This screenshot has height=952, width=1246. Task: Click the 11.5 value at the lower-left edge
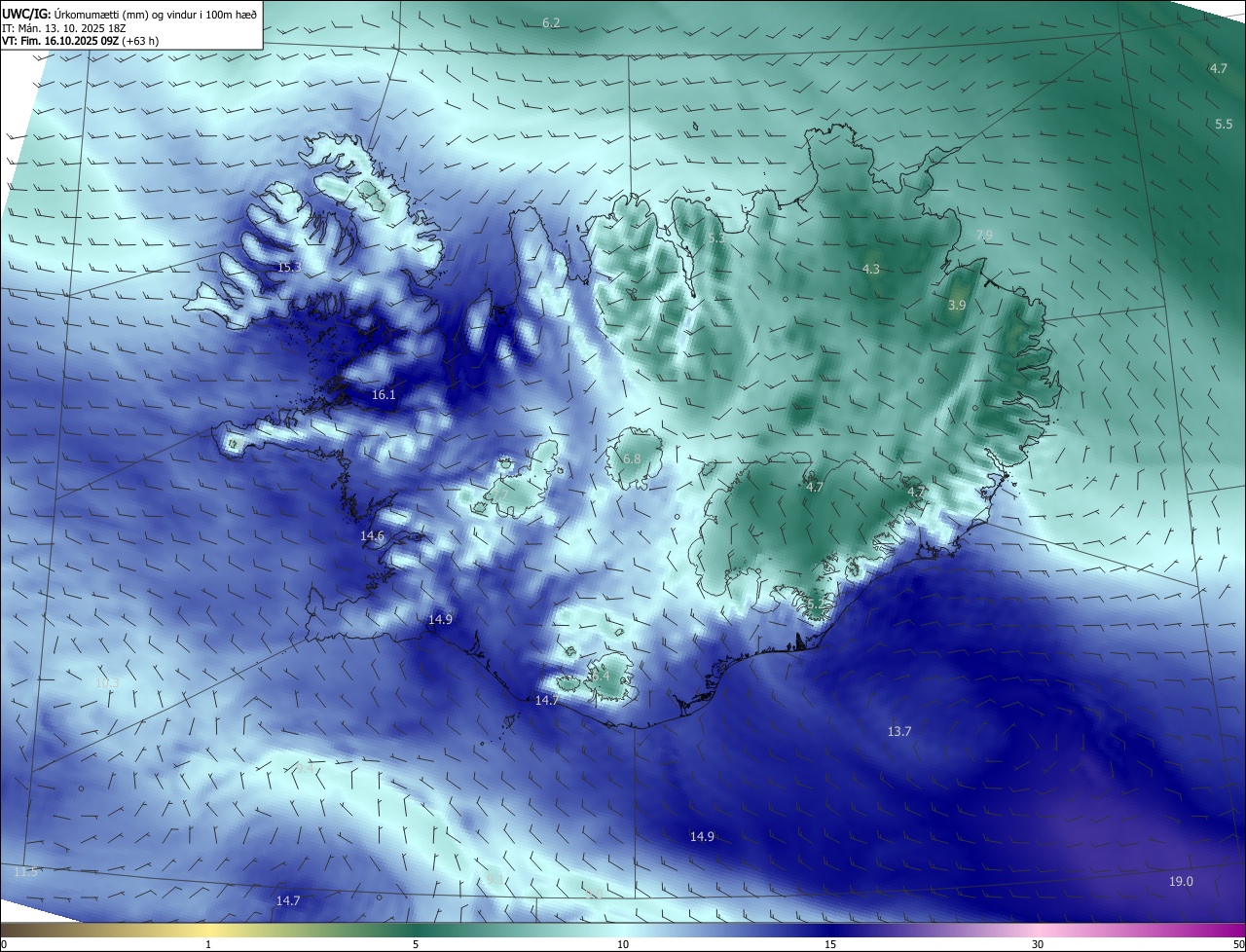25,872
